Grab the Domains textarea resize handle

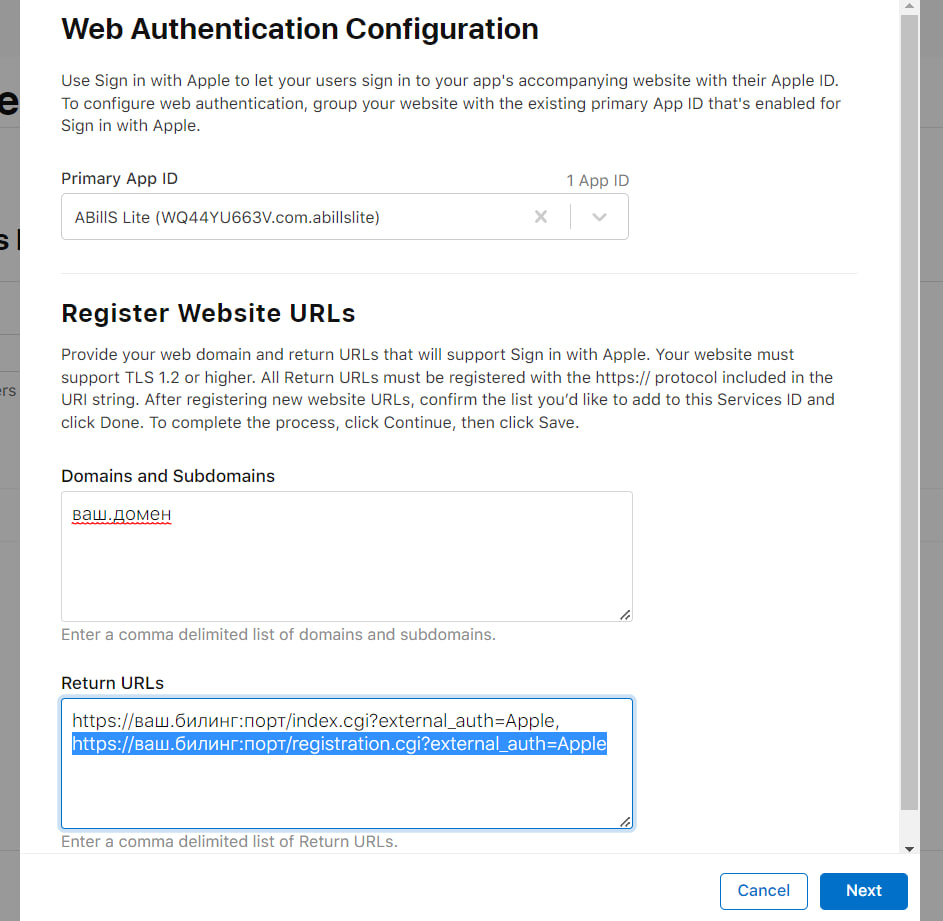tap(625, 615)
